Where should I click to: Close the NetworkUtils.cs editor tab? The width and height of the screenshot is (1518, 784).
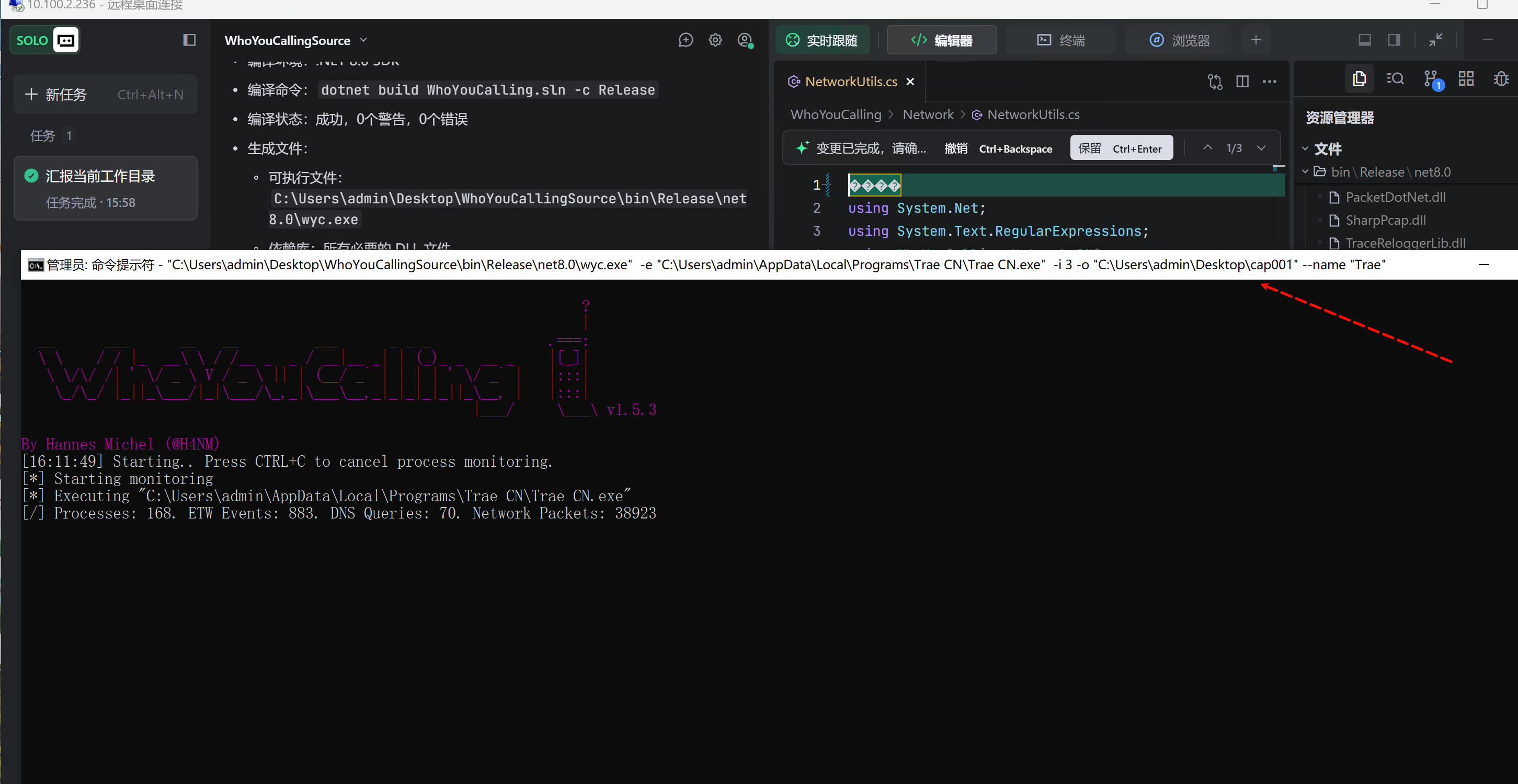click(910, 82)
